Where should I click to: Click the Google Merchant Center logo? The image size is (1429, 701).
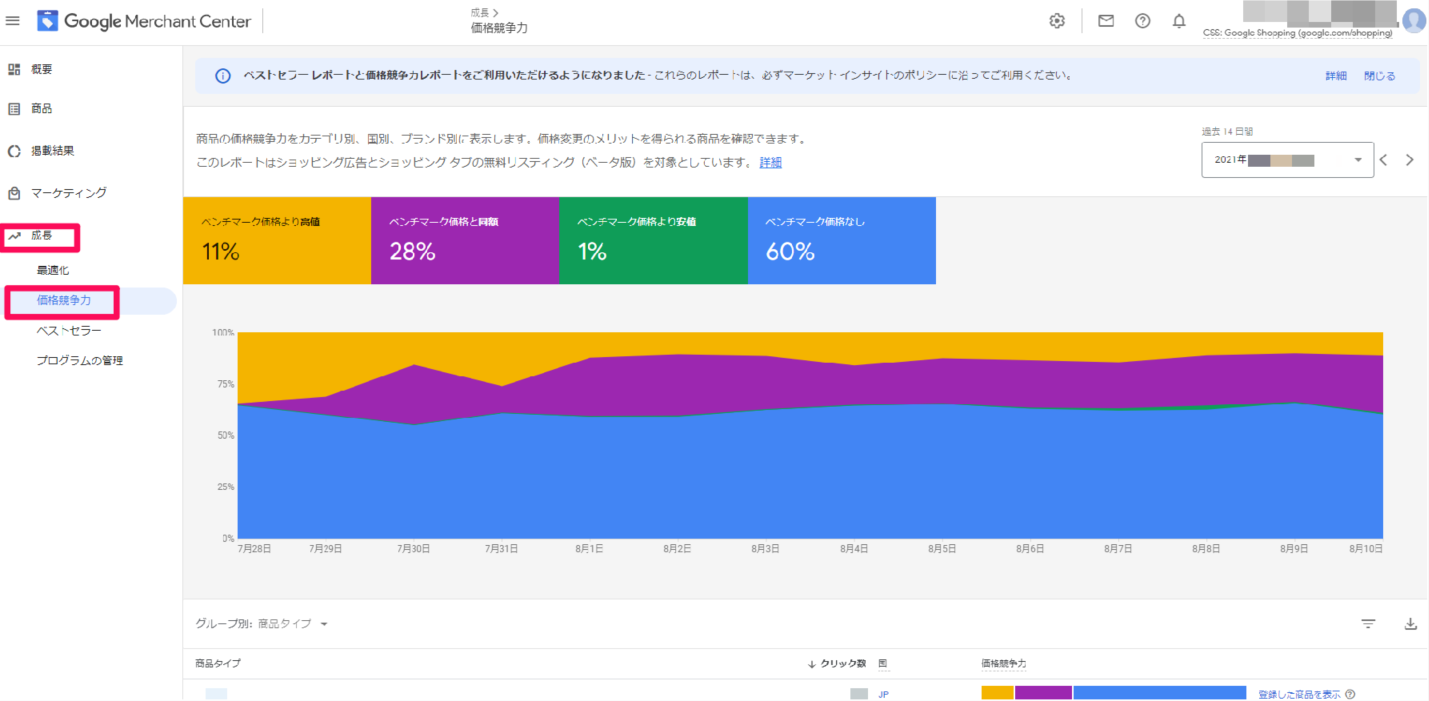point(144,21)
